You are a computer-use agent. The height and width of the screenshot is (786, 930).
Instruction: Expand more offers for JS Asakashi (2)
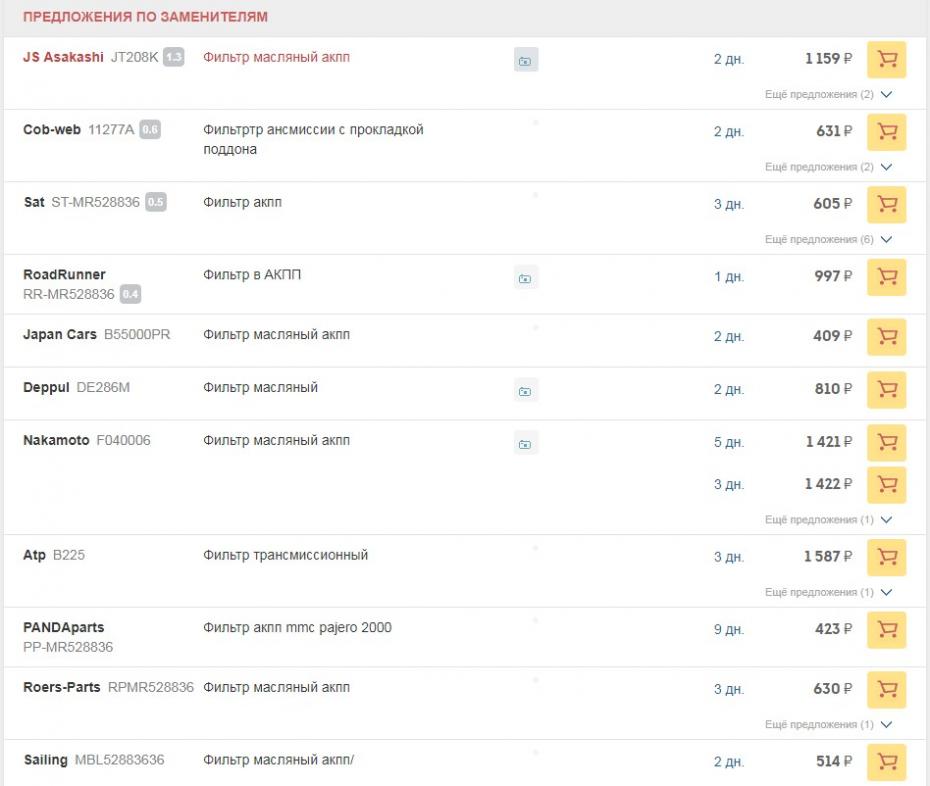coord(828,95)
